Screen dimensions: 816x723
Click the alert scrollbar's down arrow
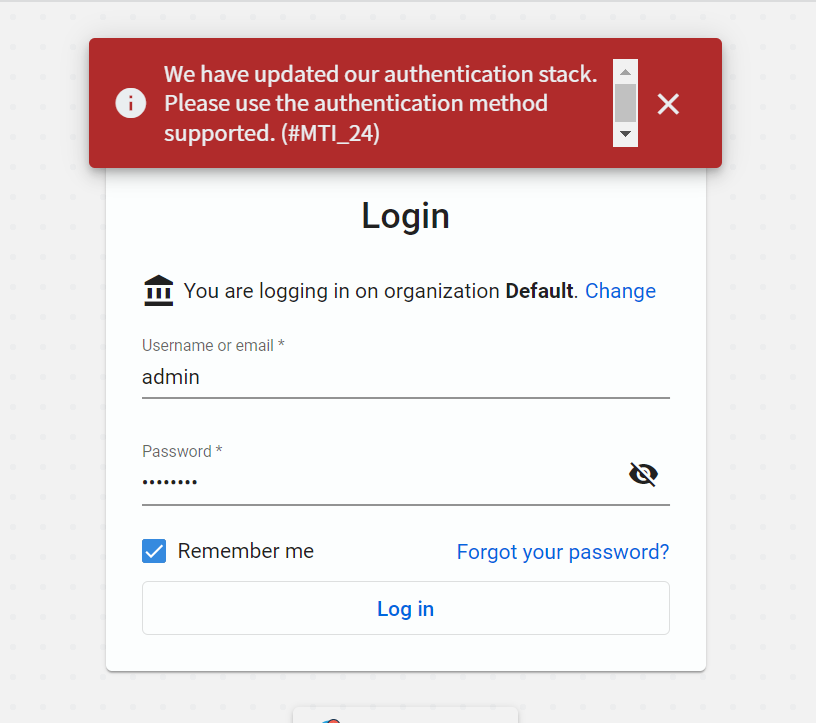(626, 134)
